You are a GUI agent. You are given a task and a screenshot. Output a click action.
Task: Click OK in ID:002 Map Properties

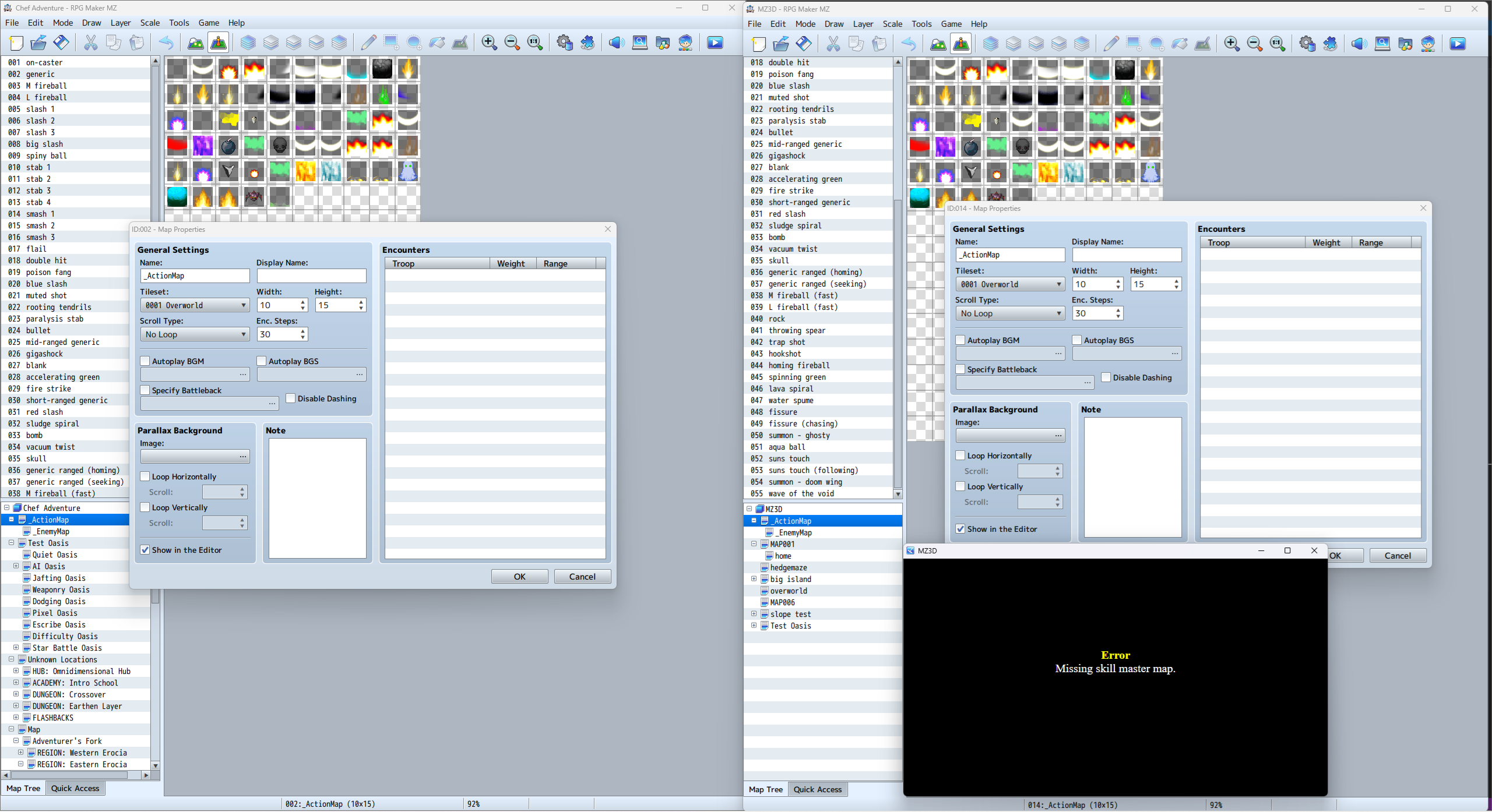click(x=519, y=577)
